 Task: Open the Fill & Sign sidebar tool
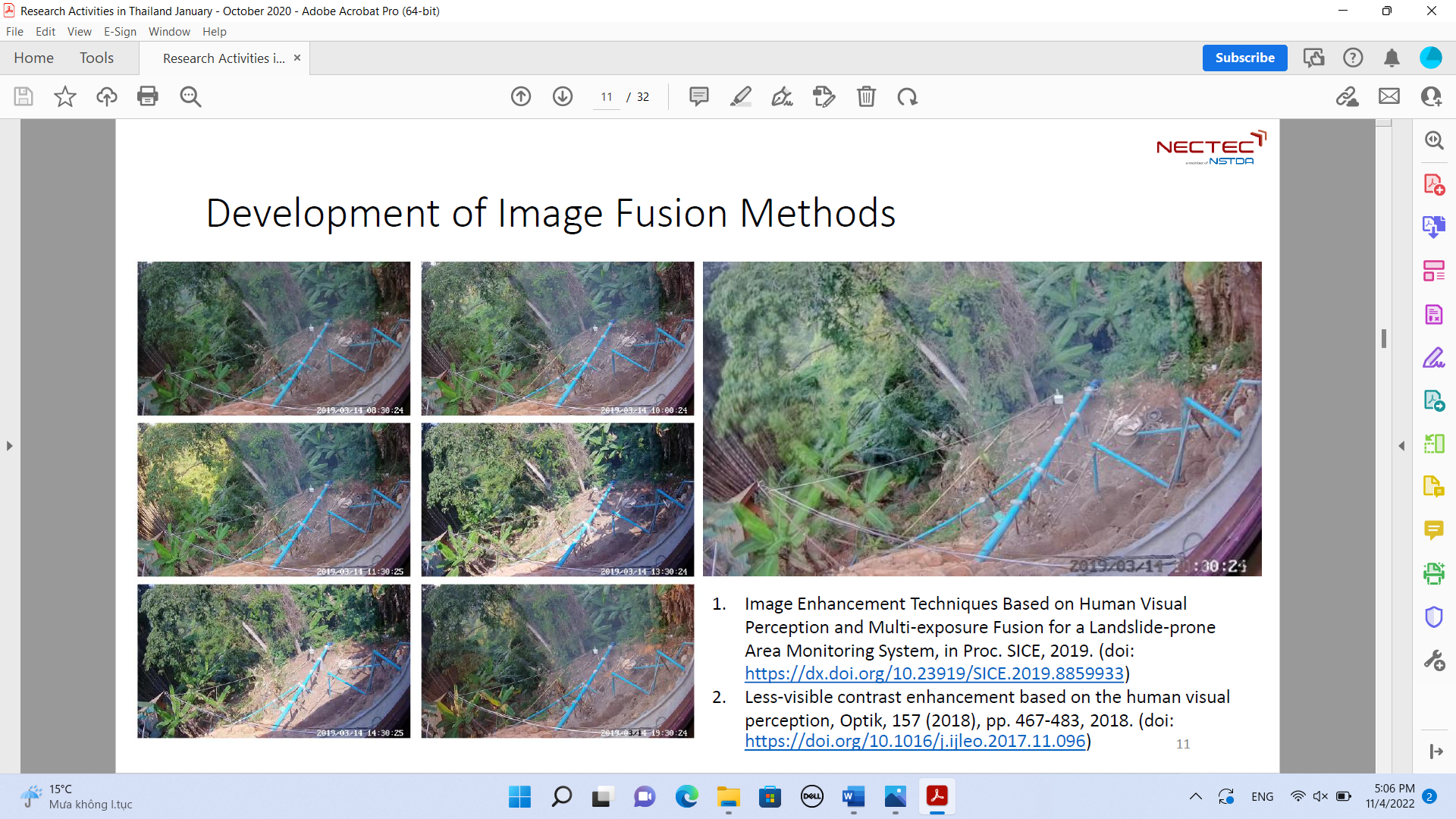[1433, 357]
